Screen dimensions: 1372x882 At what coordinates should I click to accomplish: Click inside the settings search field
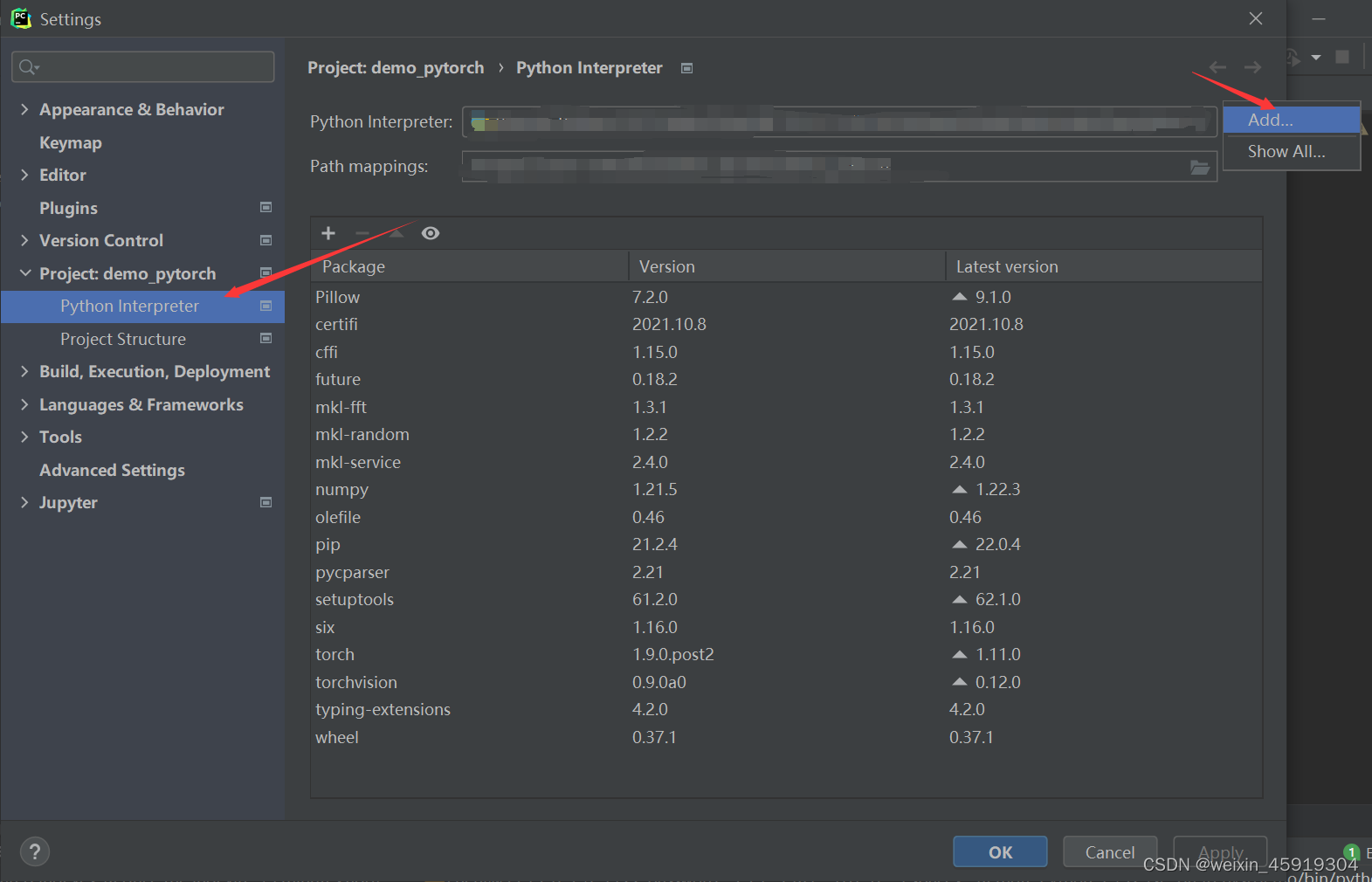click(143, 67)
